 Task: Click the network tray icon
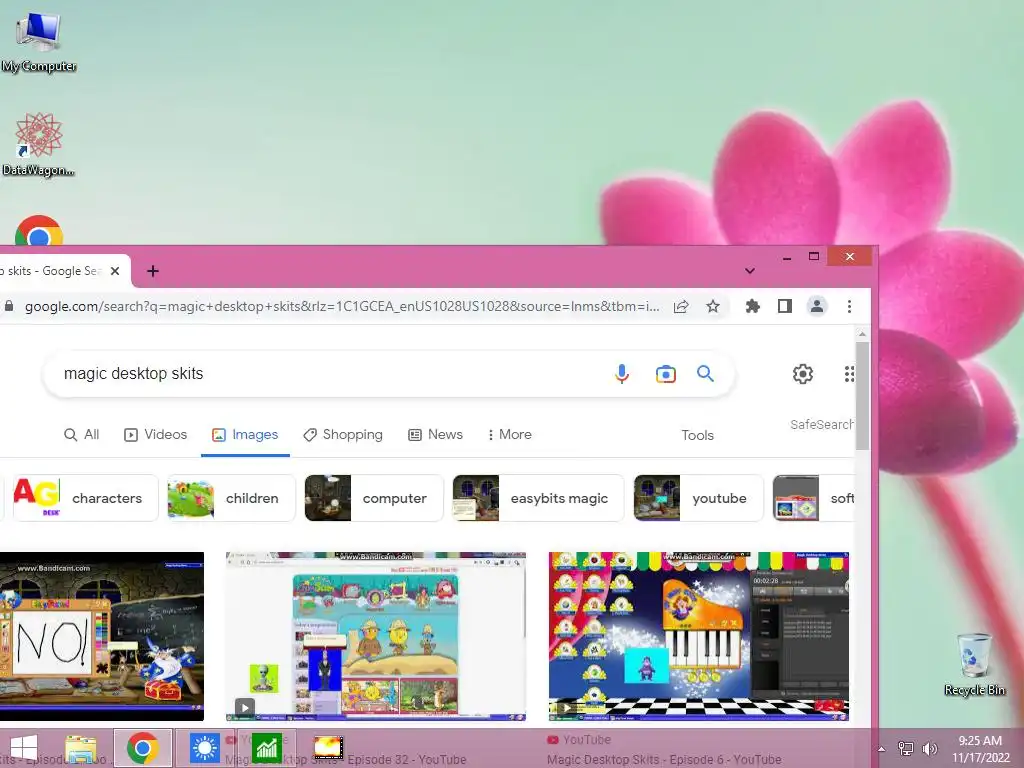click(906, 749)
